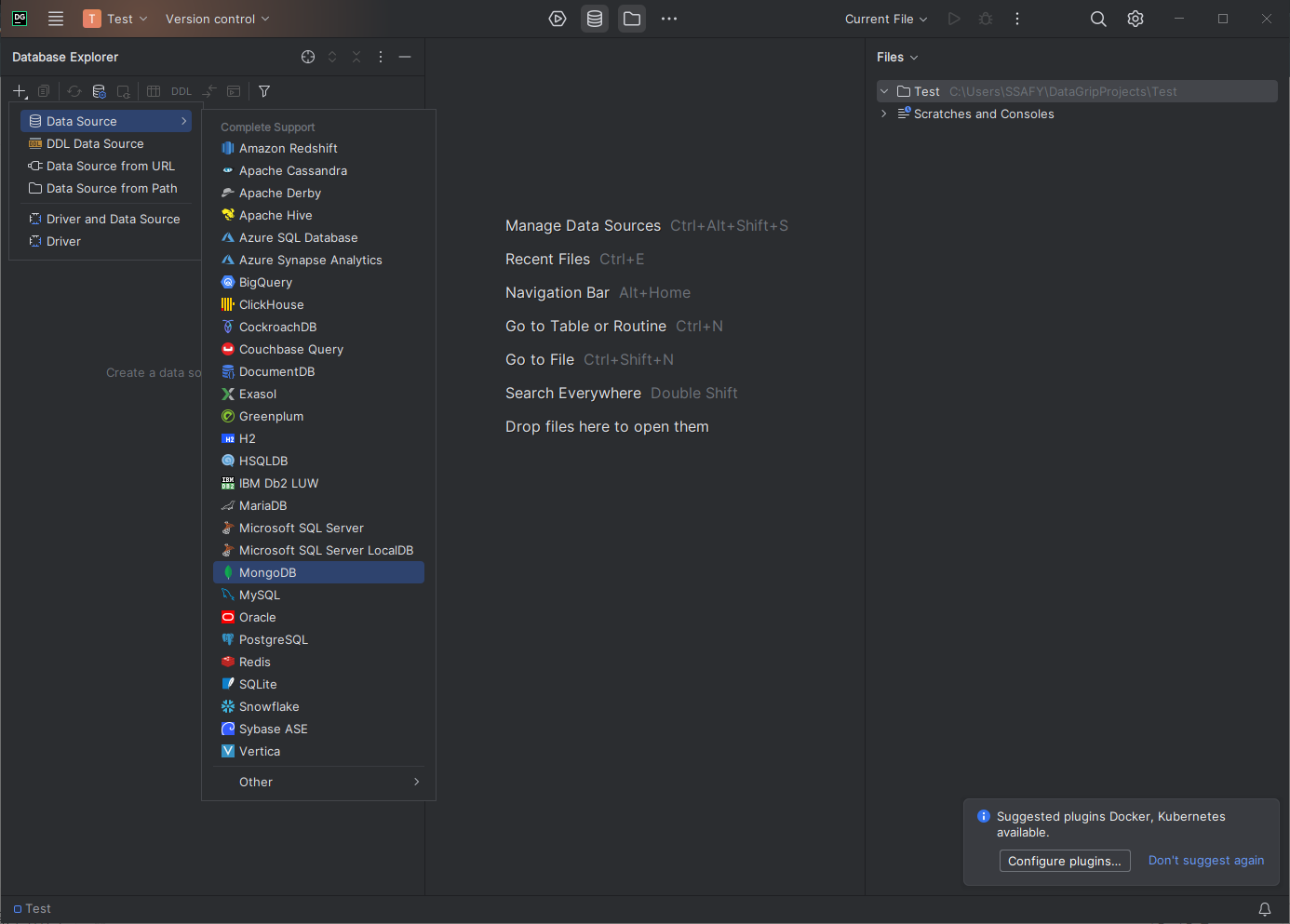Click the Edit Data table icon

(x=154, y=91)
